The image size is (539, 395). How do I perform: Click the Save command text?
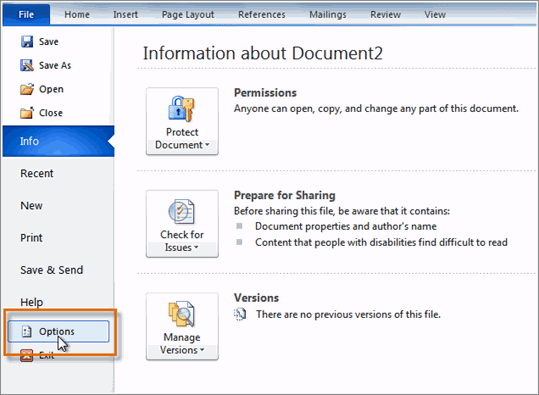[x=48, y=42]
